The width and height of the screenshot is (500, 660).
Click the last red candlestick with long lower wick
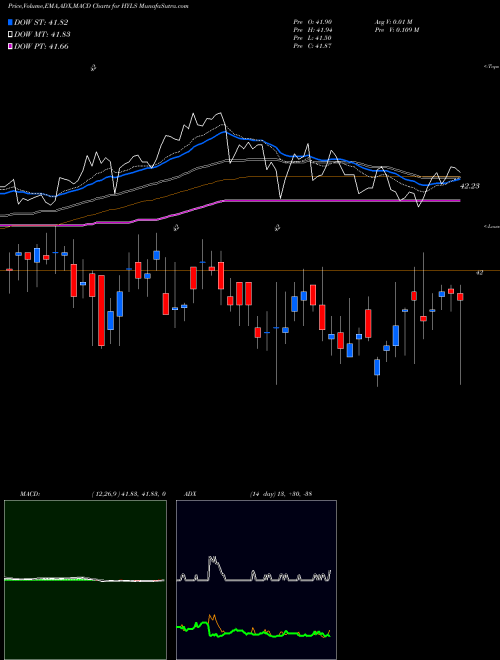click(460, 297)
